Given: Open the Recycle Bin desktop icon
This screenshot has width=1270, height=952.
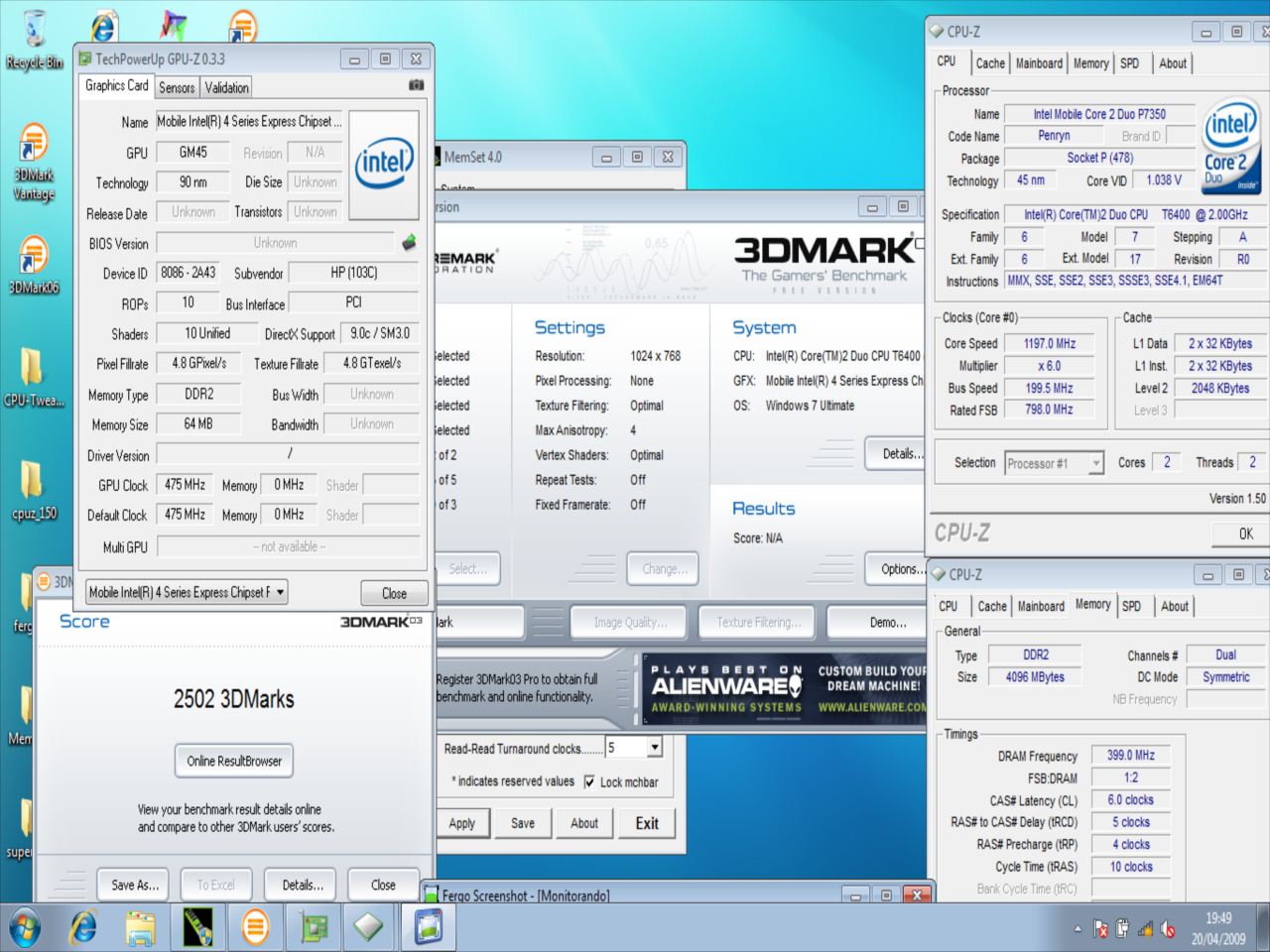Looking at the screenshot, I should pyautogui.click(x=33, y=40).
